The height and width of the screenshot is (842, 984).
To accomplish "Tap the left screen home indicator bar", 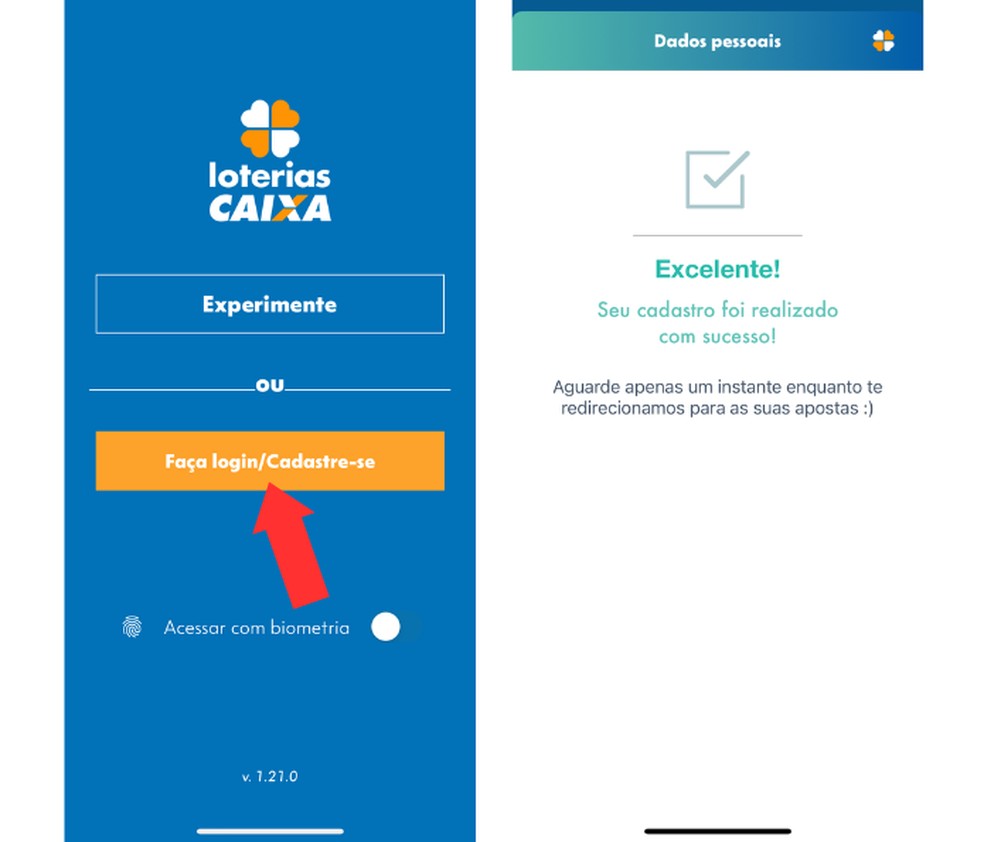I will click(x=270, y=831).
